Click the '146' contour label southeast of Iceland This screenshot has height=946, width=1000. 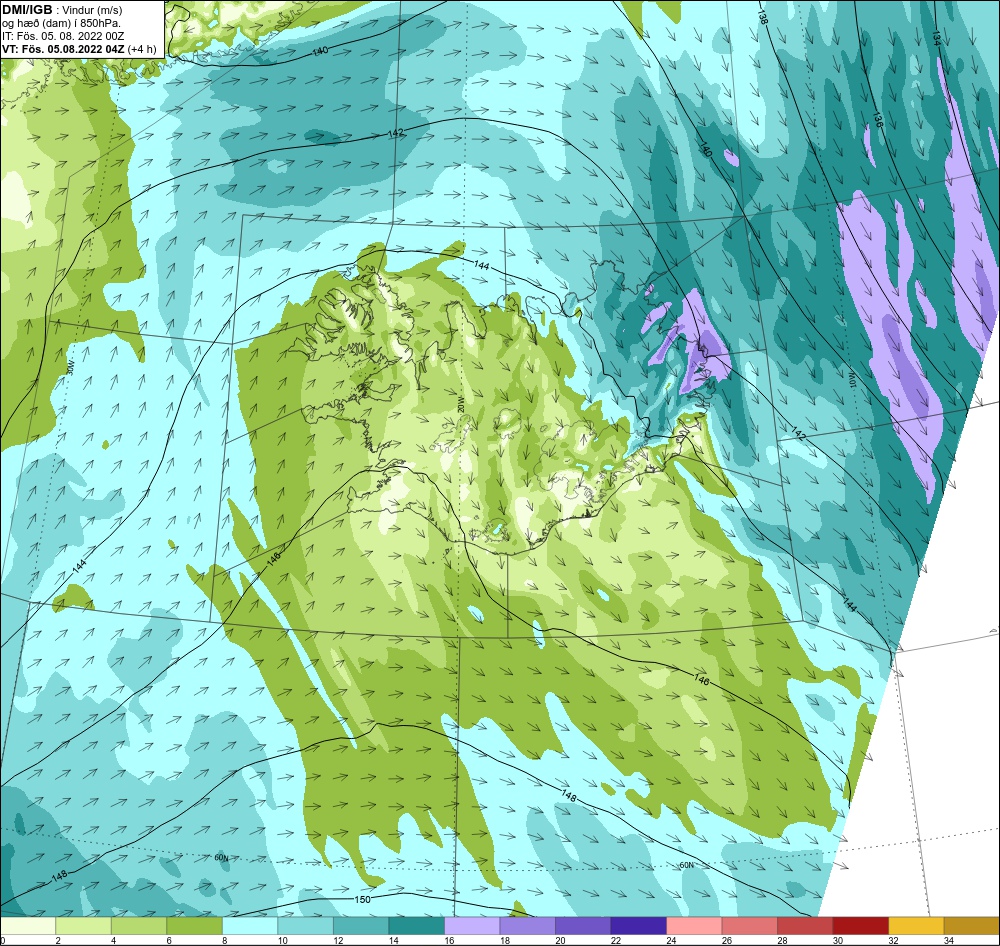[x=701, y=681]
